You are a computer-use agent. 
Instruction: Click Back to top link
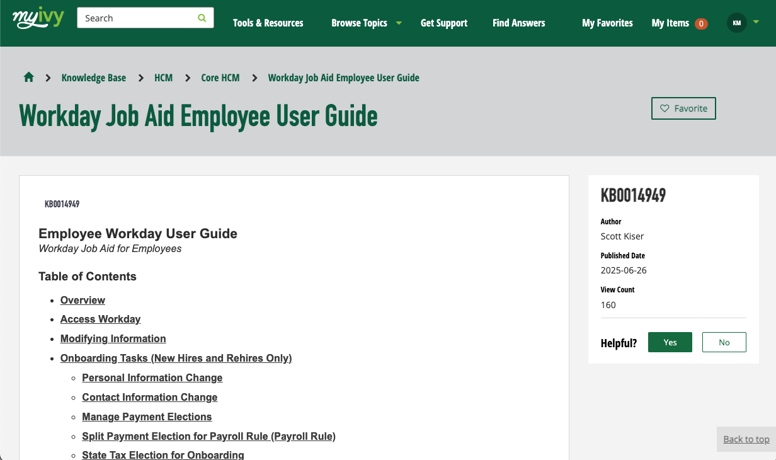pos(746,439)
